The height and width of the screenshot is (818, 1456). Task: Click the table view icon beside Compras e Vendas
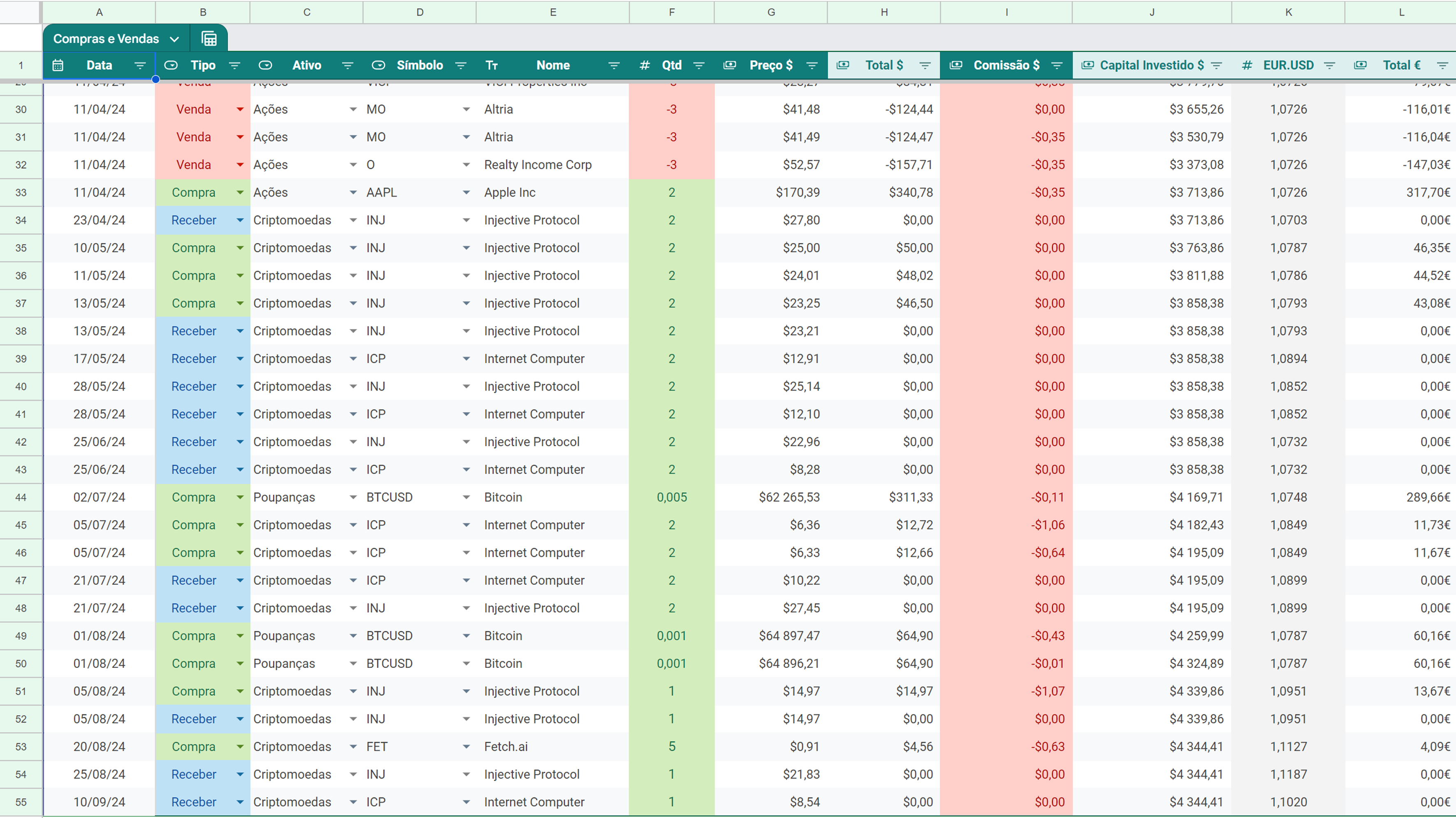pyautogui.click(x=209, y=38)
